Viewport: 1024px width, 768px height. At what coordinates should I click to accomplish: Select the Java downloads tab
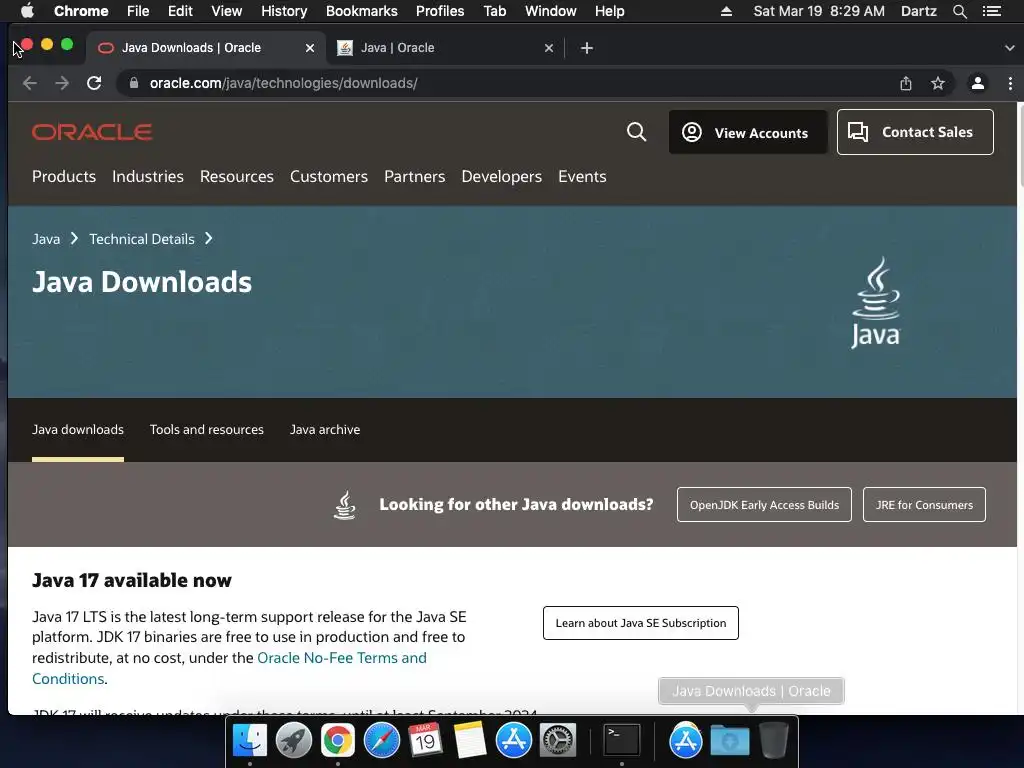click(x=78, y=429)
